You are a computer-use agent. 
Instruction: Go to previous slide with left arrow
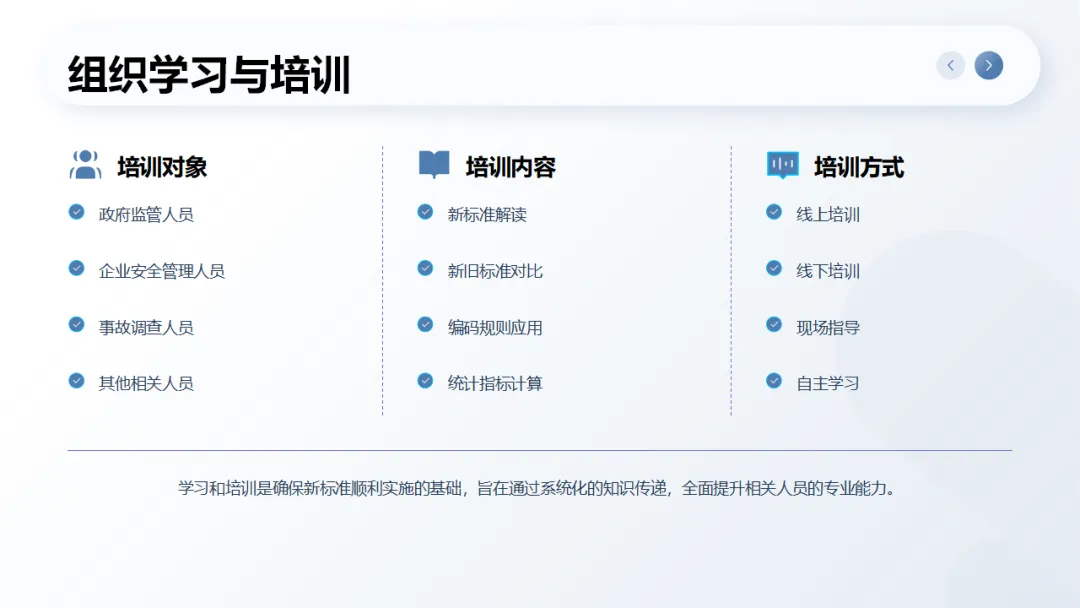(x=951, y=65)
